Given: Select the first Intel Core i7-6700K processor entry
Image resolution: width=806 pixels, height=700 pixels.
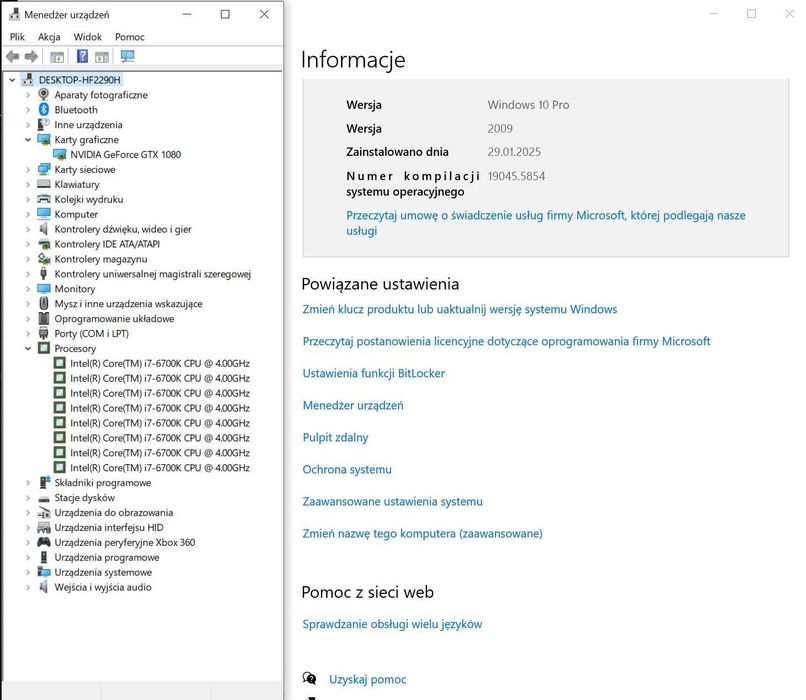Looking at the screenshot, I should (160, 363).
